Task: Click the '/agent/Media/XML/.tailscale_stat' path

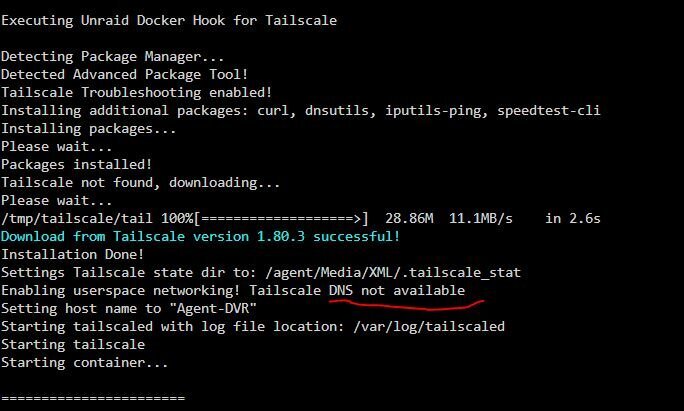Action: (393, 273)
